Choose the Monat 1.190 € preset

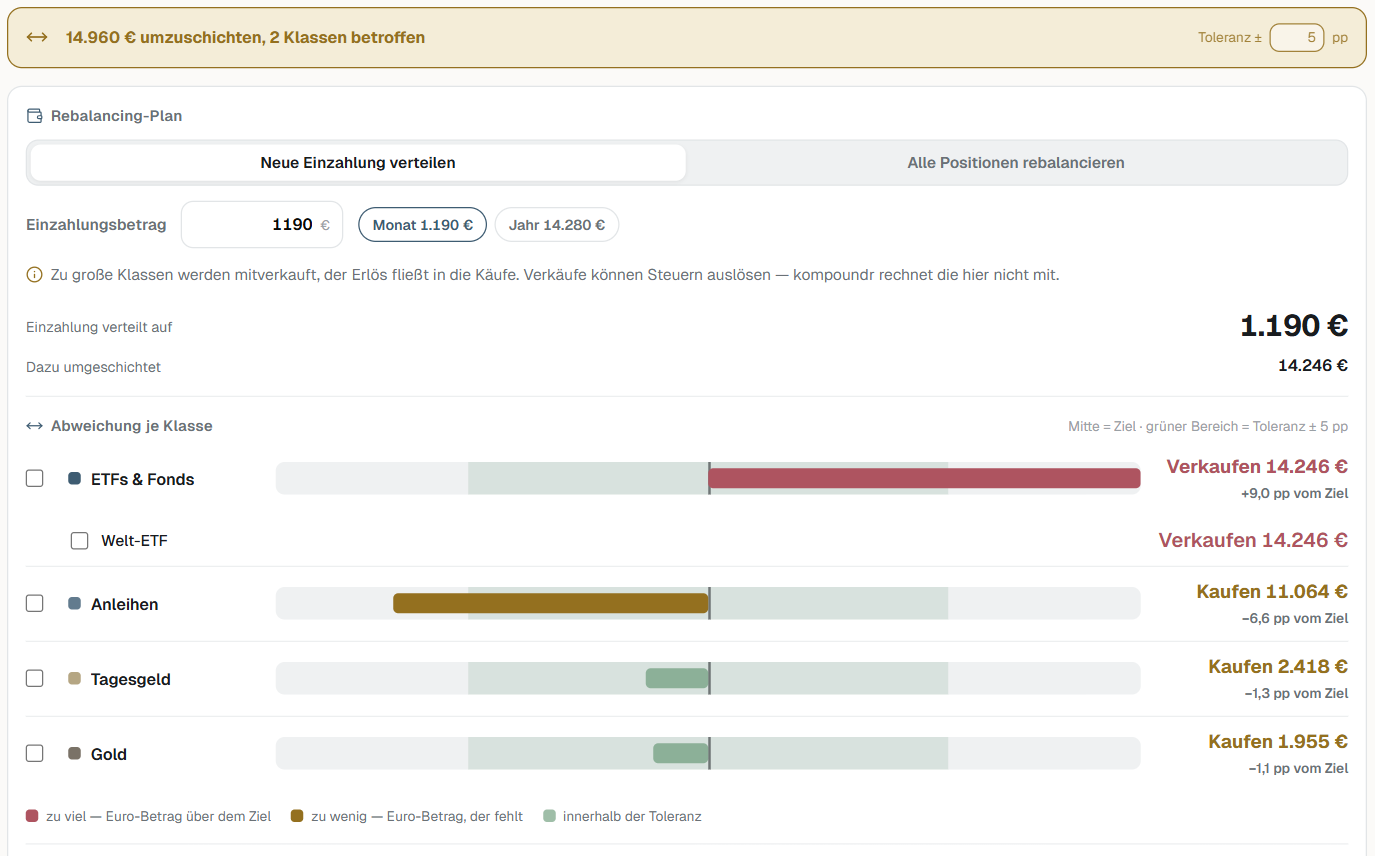click(423, 225)
